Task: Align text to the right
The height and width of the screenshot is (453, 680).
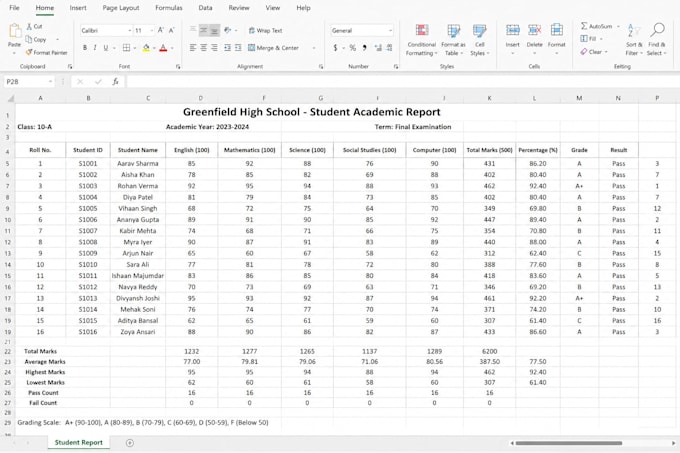Action: (214, 48)
